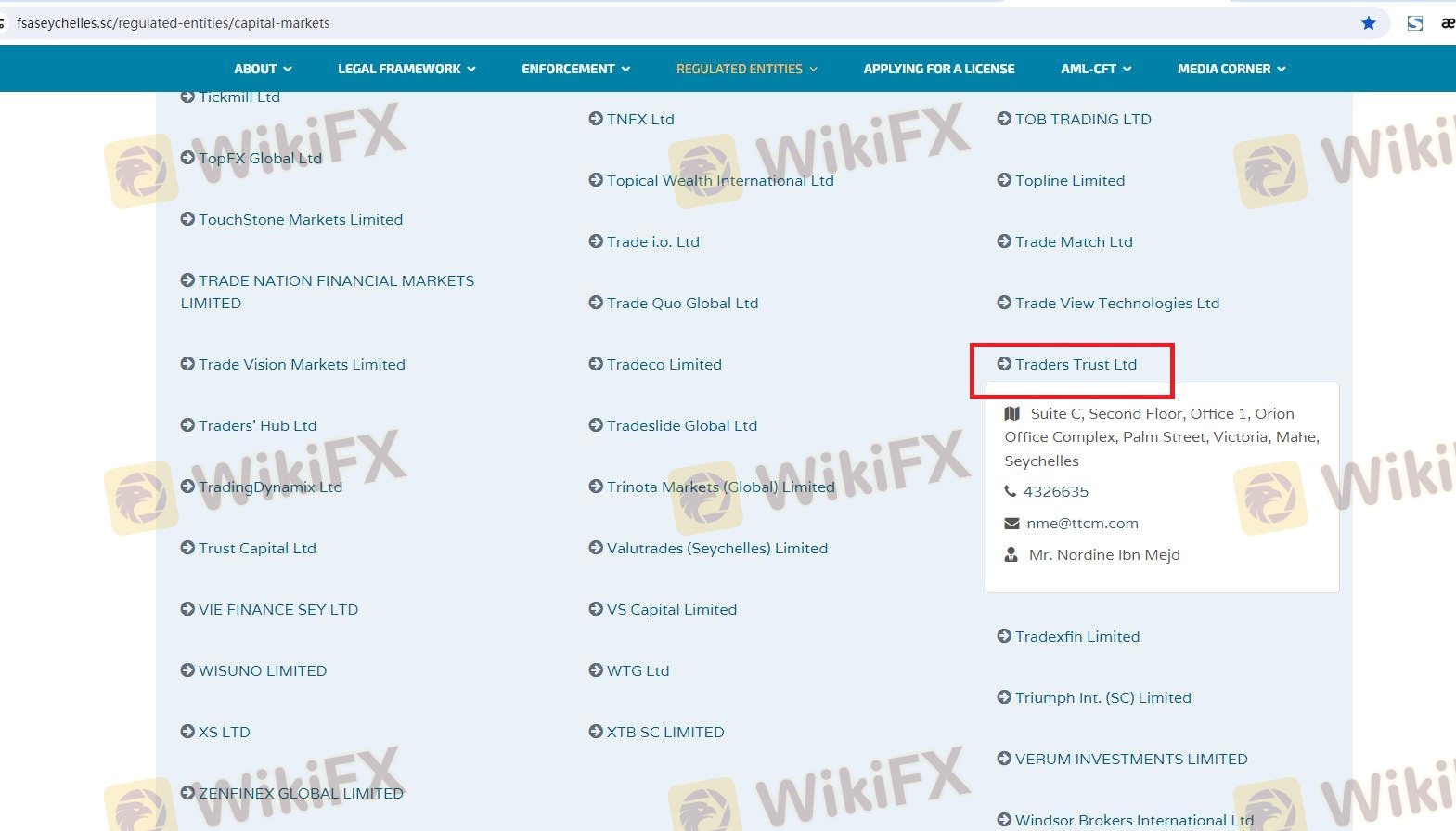Click the envelope icon next to nme@ttcm.com
Image resolution: width=1456 pixels, height=831 pixels.
tap(1011, 524)
